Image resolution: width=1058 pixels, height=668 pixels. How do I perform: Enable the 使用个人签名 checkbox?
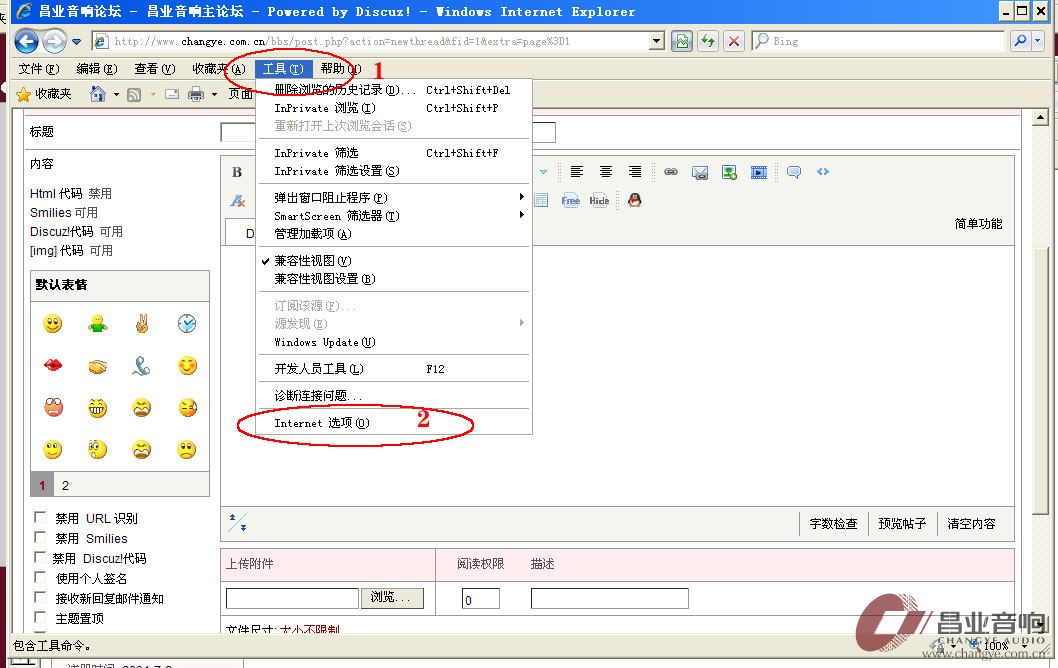click(x=40, y=578)
